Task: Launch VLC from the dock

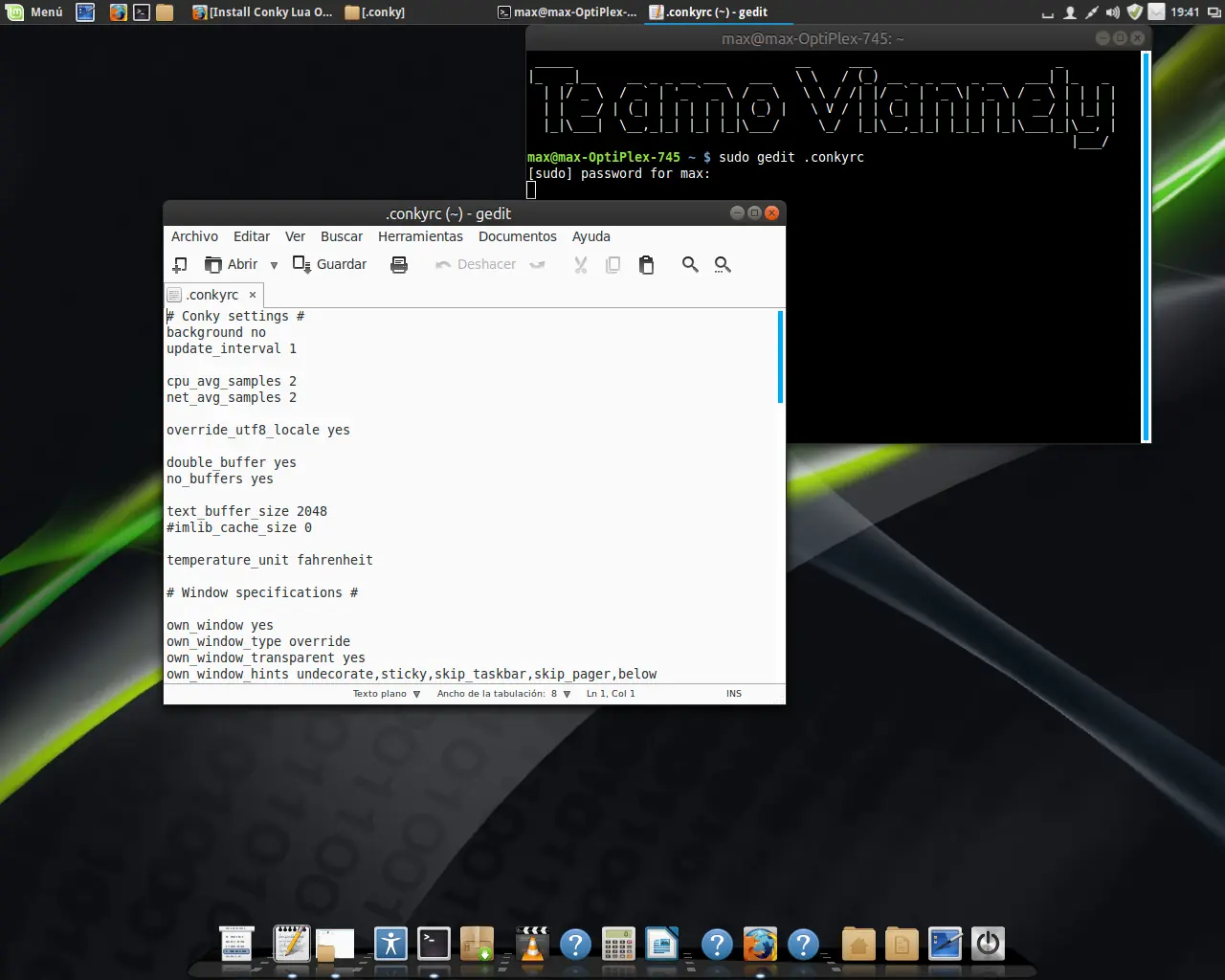Action: pyautogui.click(x=531, y=943)
